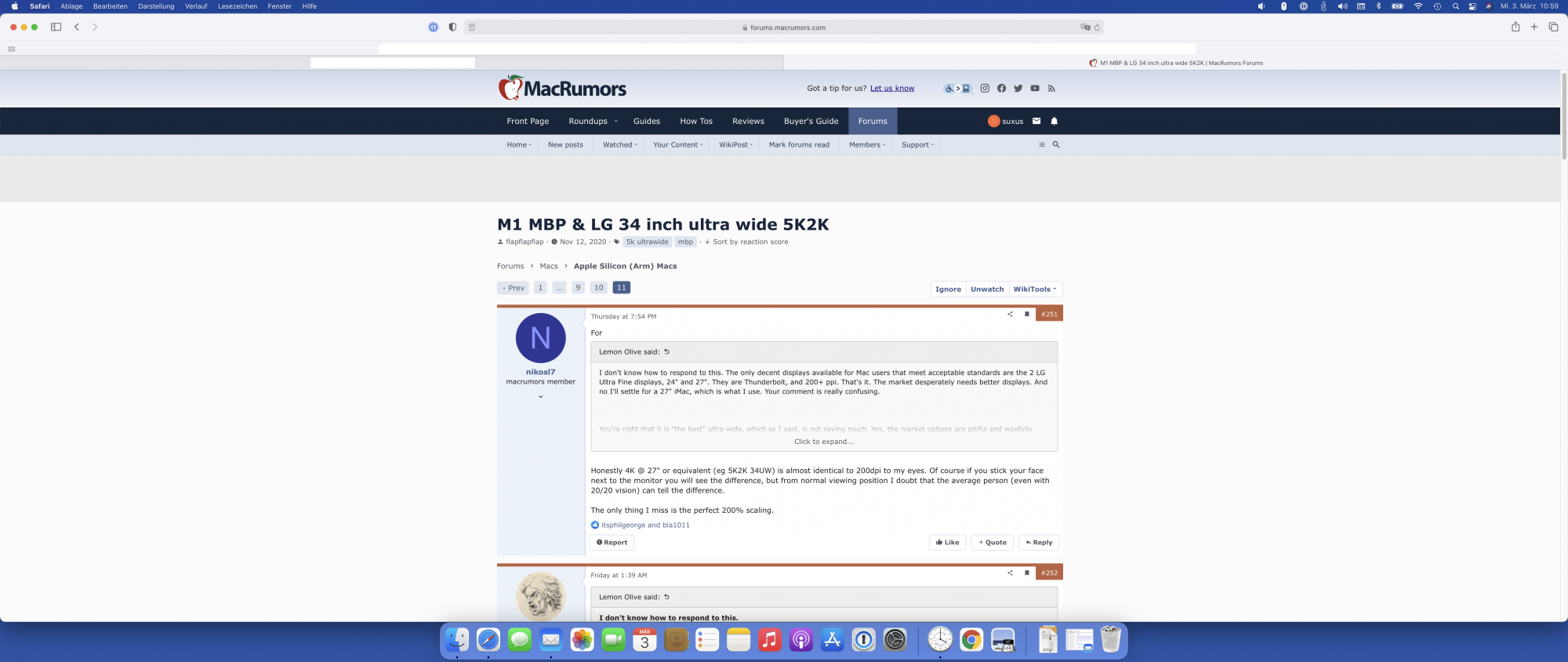Click the 1Password extension icon in Safari toolbar
The image size is (1568, 662).
[x=434, y=27]
